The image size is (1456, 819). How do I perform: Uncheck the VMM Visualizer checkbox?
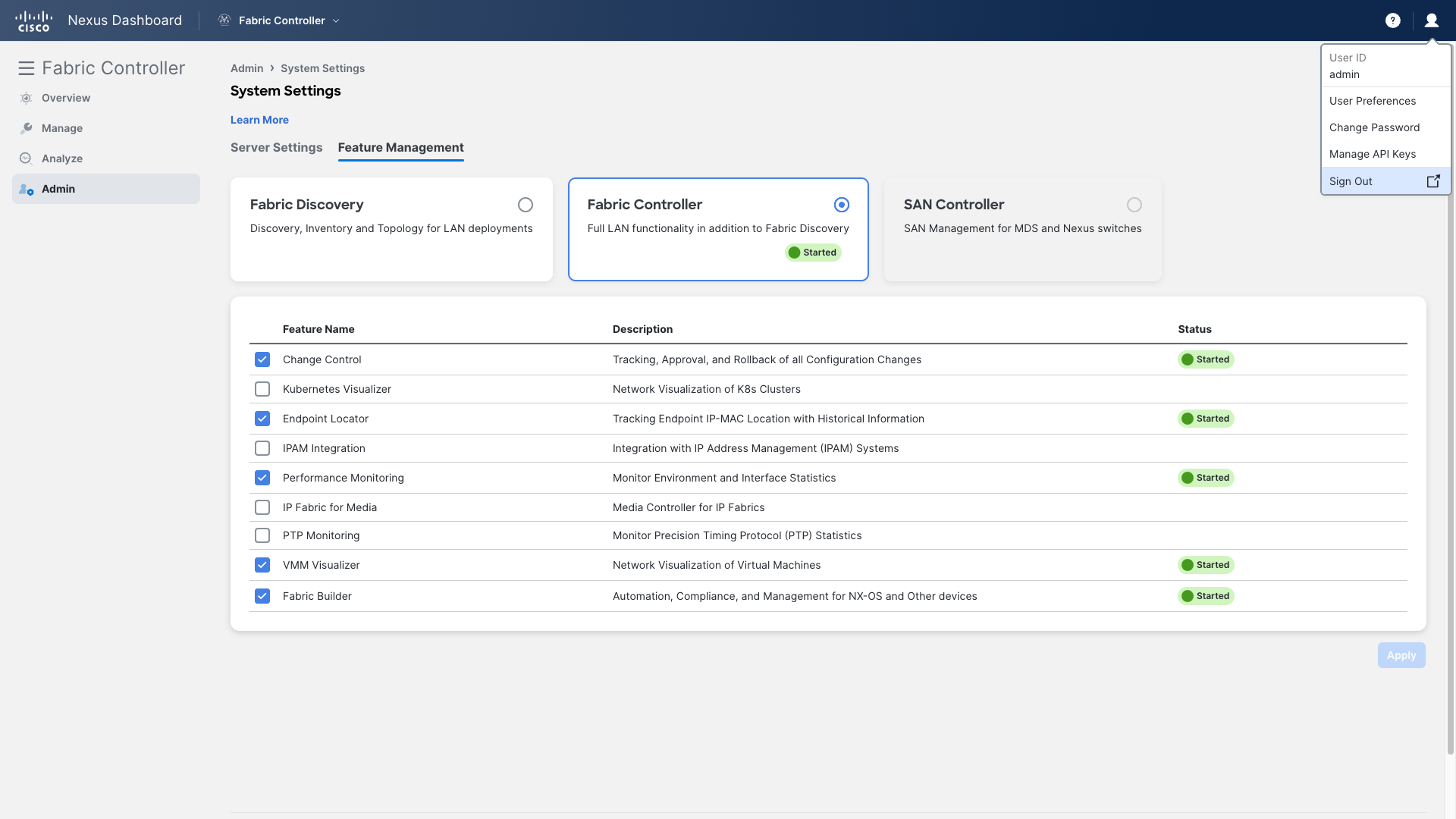pyautogui.click(x=262, y=565)
